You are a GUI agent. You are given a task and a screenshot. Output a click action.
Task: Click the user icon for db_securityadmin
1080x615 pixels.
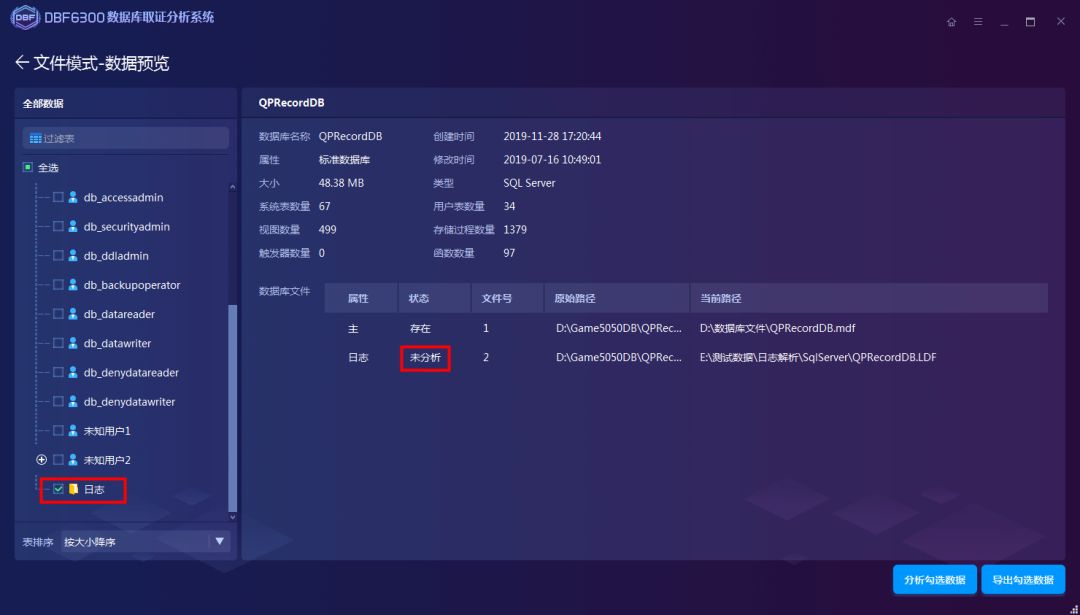73,227
